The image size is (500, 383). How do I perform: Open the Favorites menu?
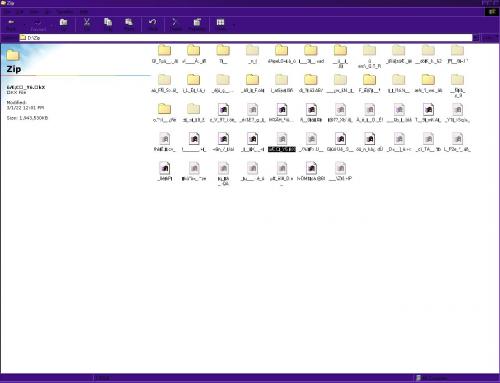[64, 12]
